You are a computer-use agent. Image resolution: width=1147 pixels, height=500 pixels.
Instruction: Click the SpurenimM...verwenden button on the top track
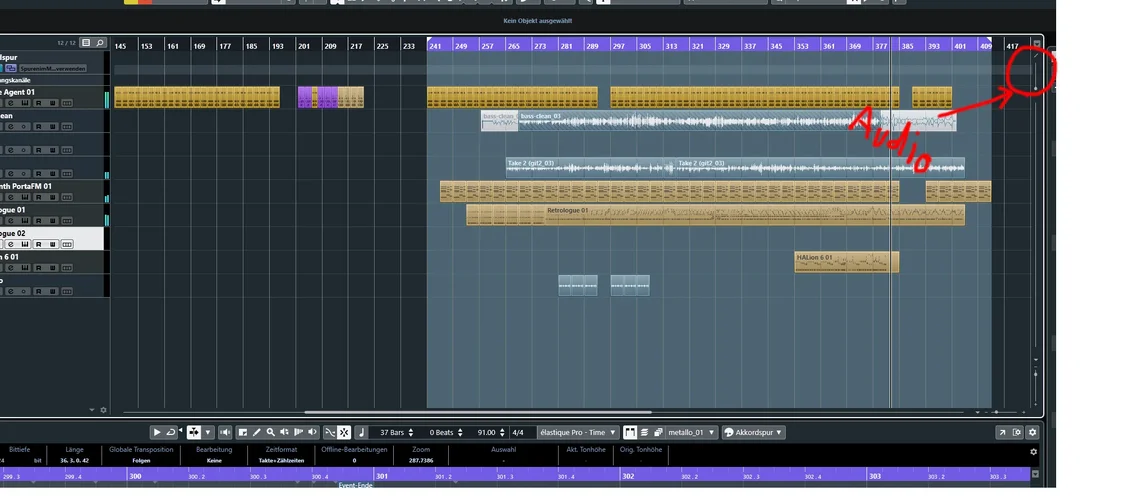point(53,68)
